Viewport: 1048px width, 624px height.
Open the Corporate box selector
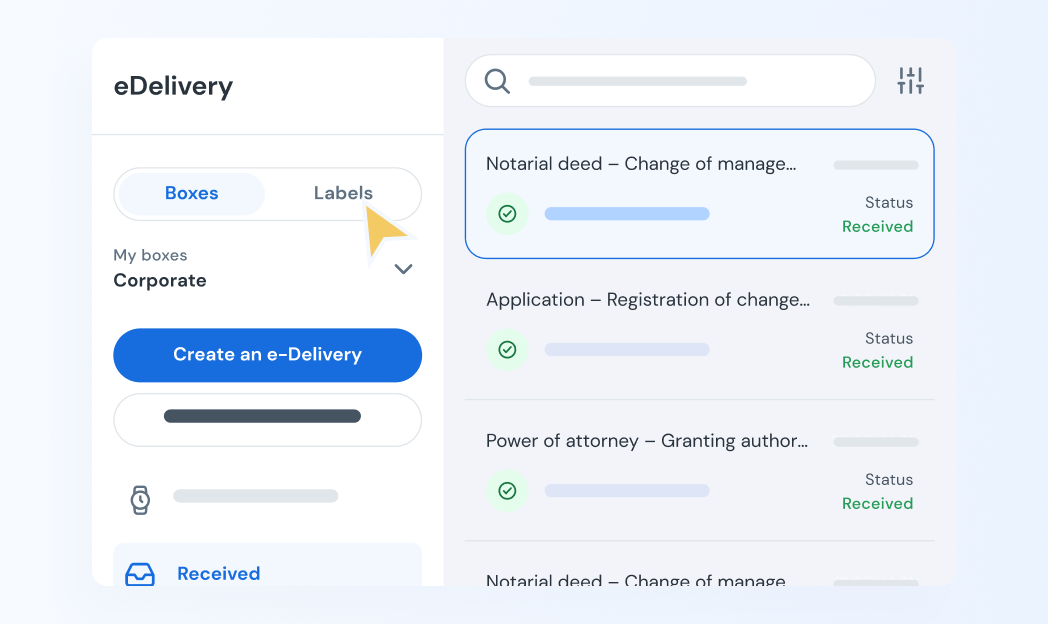pyautogui.click(x=160, y=281)
